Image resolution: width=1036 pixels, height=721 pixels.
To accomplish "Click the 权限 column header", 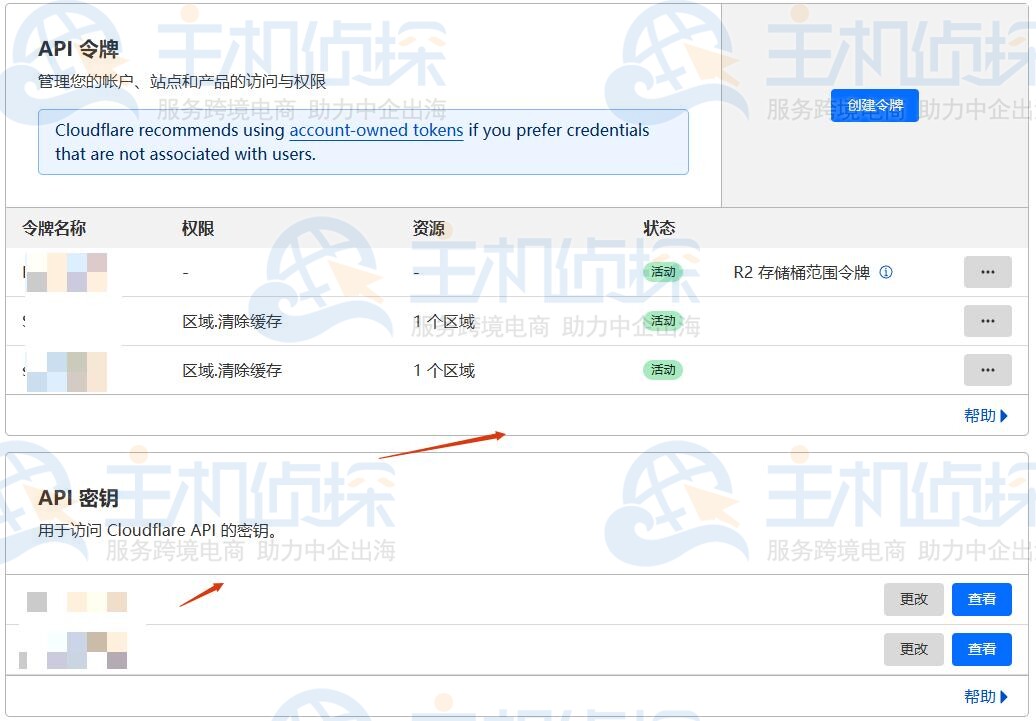I will (x=198, y=228).
